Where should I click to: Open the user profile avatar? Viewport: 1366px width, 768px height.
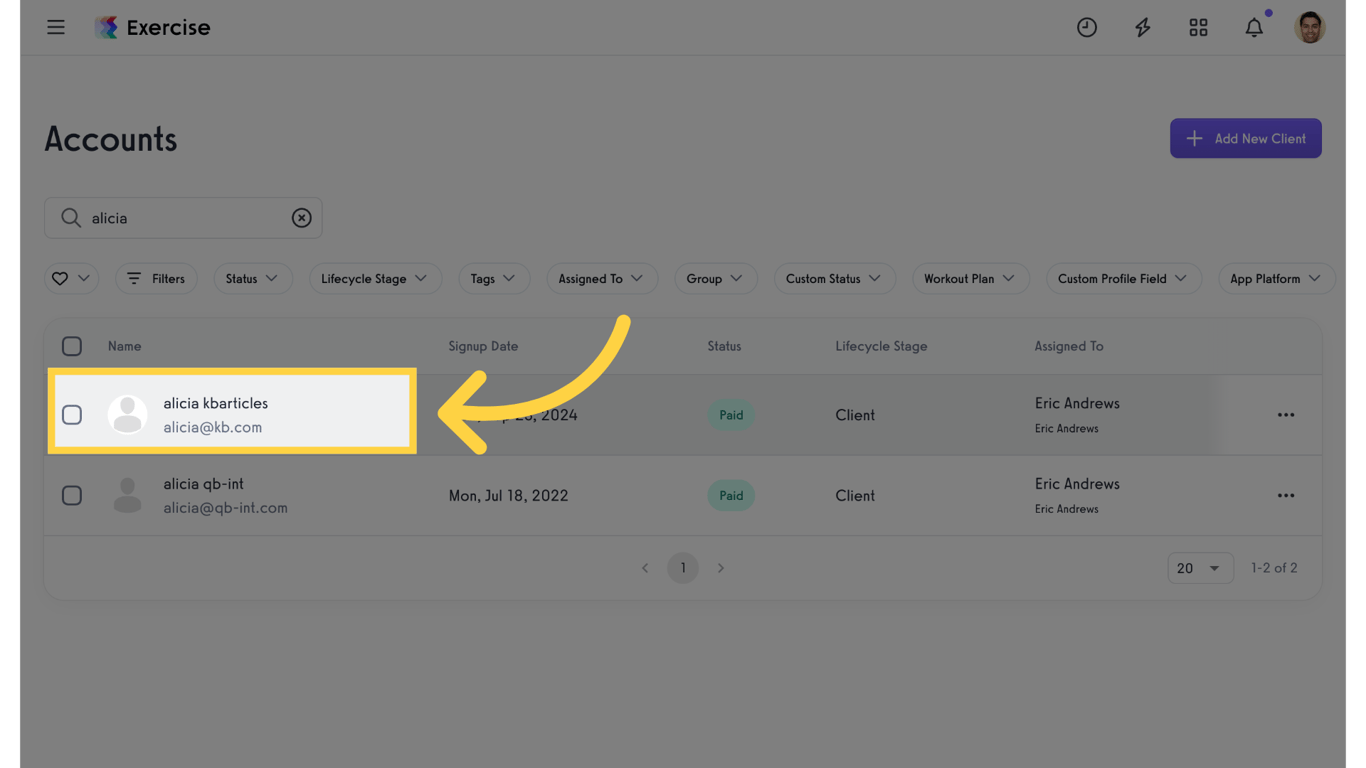(x=1309, y=27)
